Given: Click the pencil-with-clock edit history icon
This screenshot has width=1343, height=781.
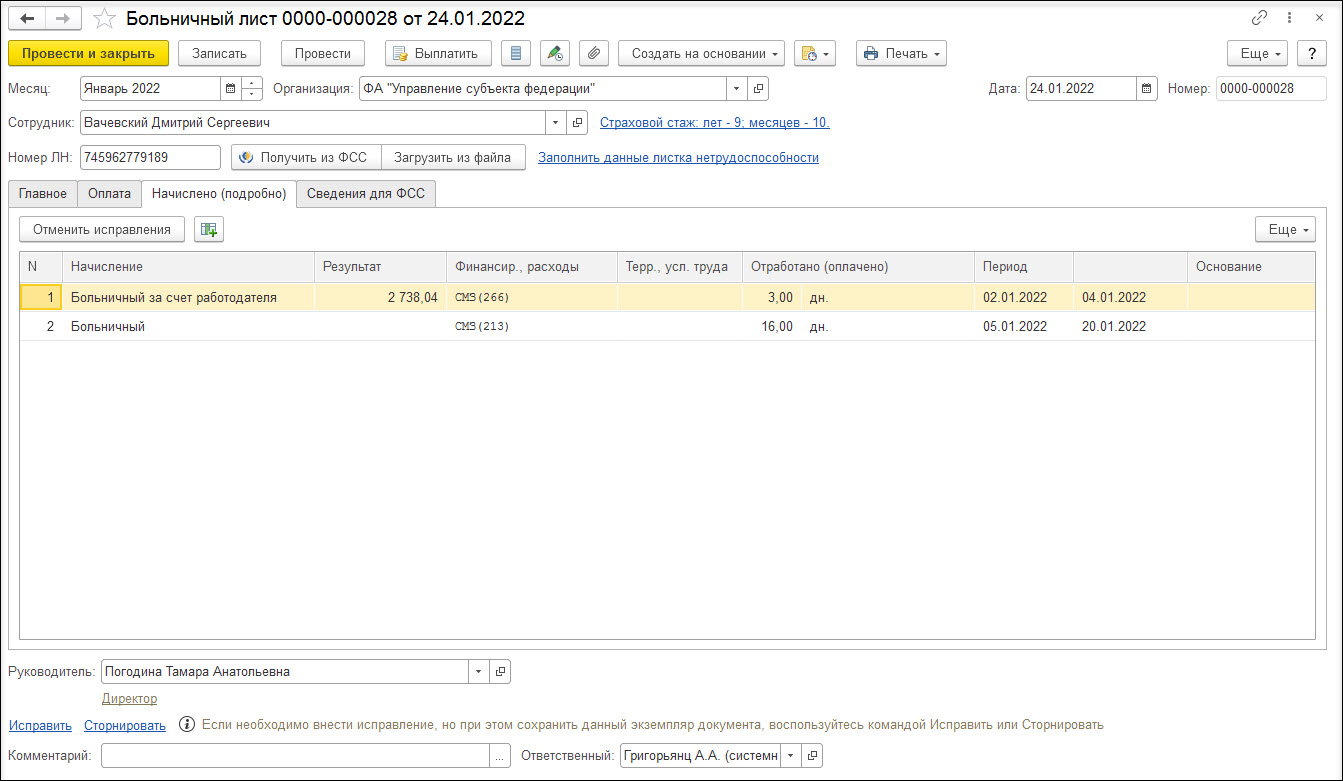Looking at the screenshot, I should coord(555,53).
